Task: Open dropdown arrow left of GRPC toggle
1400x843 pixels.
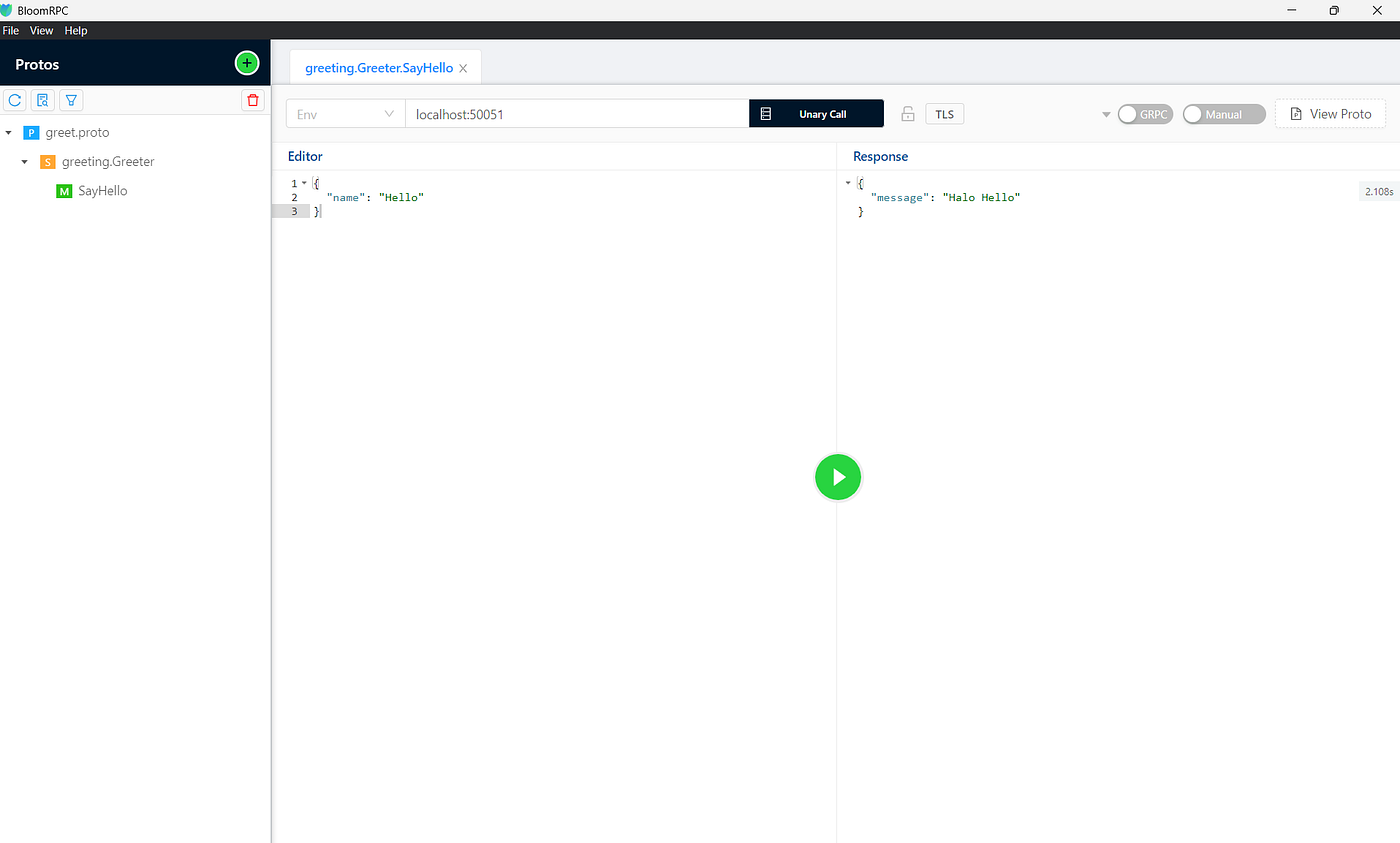Action: point(1106,114)
